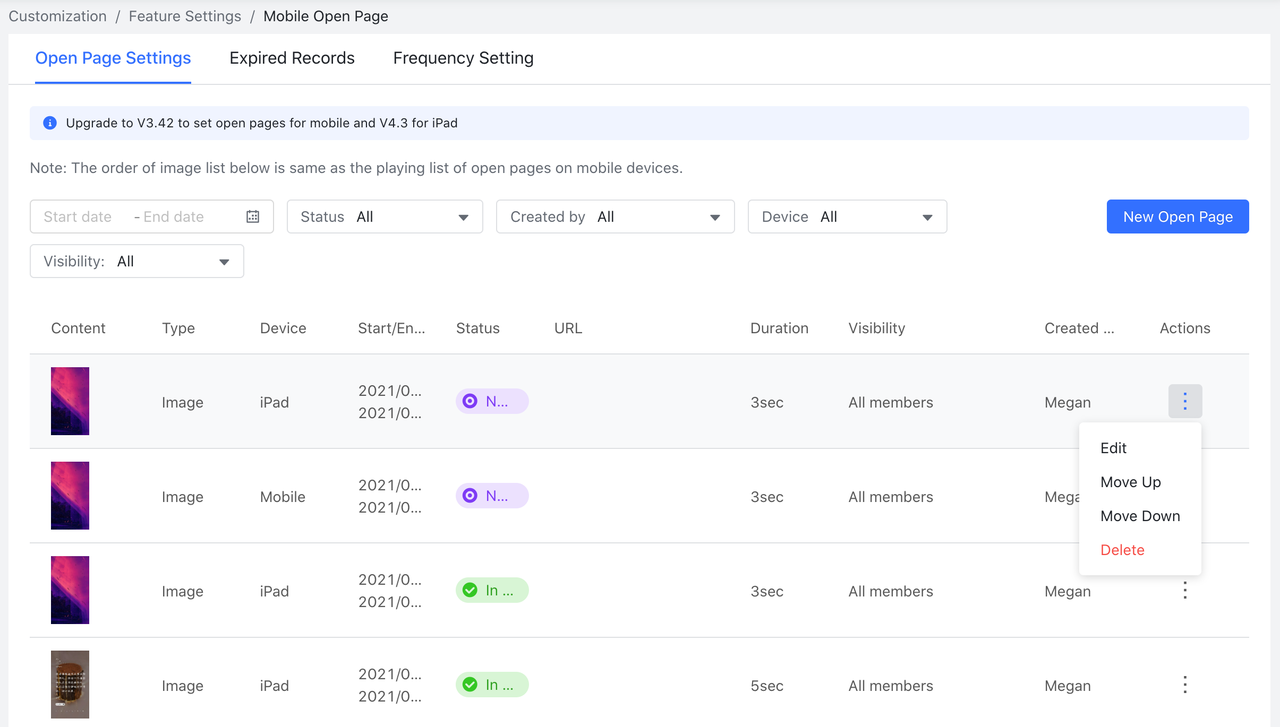Switch to the Expired Records tab
Image resolution: width=1280 pixels, height=727 pixels.
click(x=292, y=58)
